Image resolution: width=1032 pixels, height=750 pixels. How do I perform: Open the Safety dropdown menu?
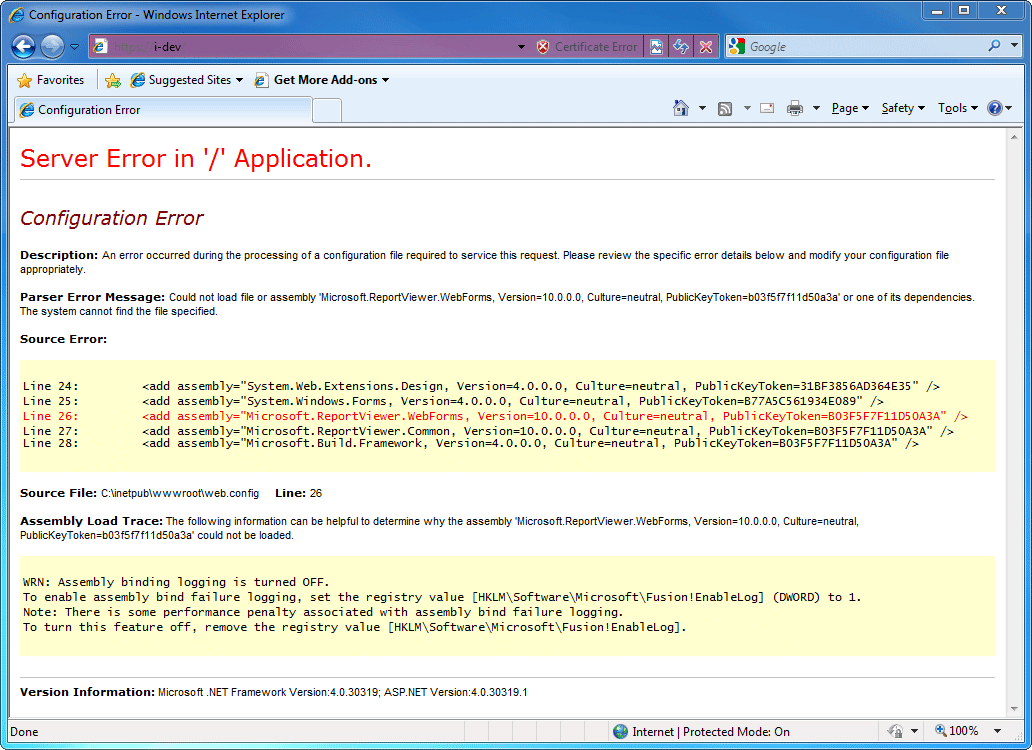(901, 108)
